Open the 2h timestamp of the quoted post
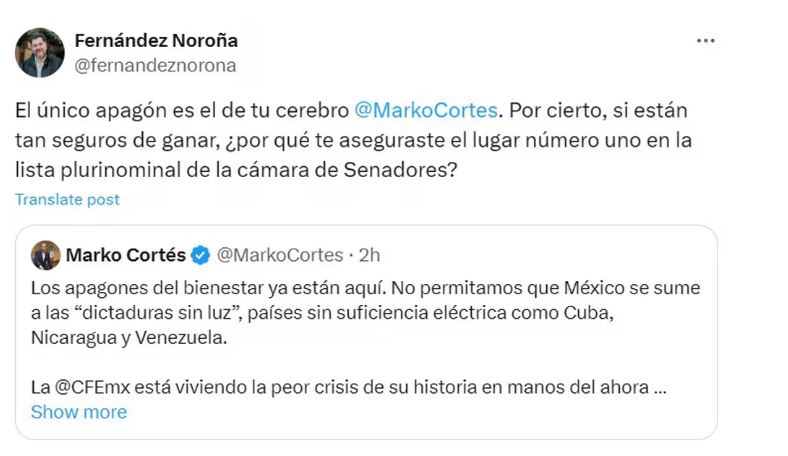The width and height of the screenshot is (788, 456). pos(369,255)
